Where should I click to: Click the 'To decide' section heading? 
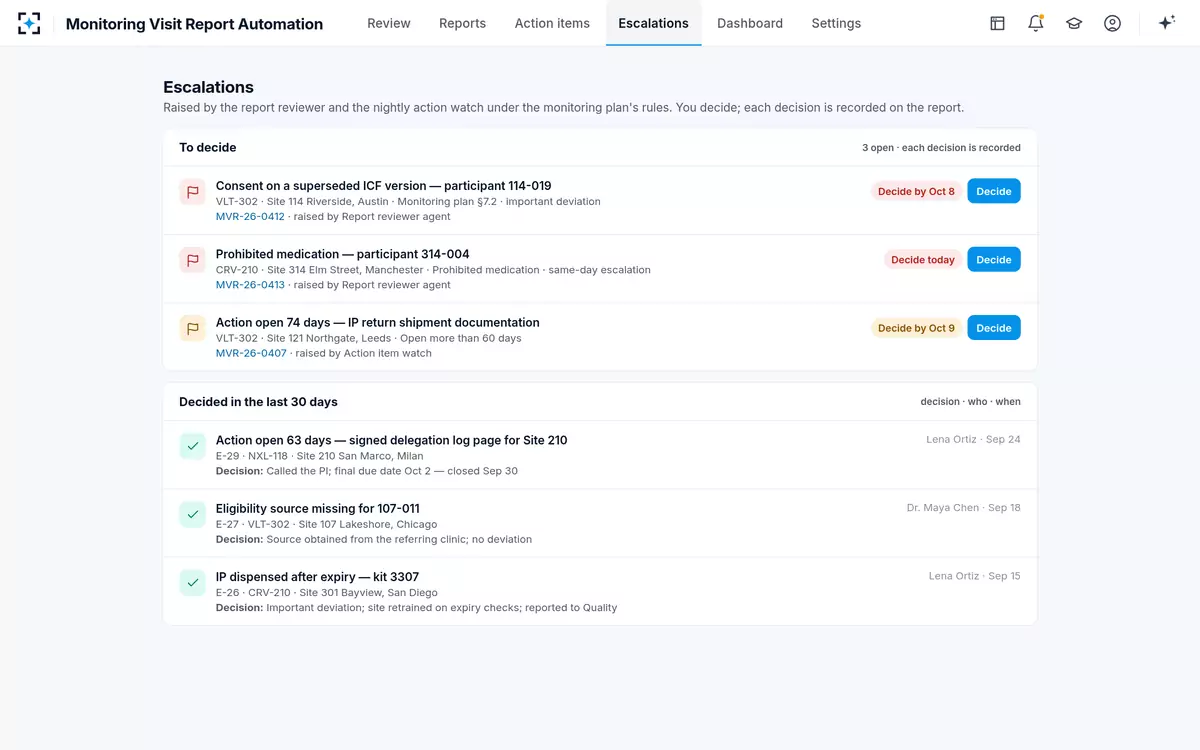coord(208,147)
